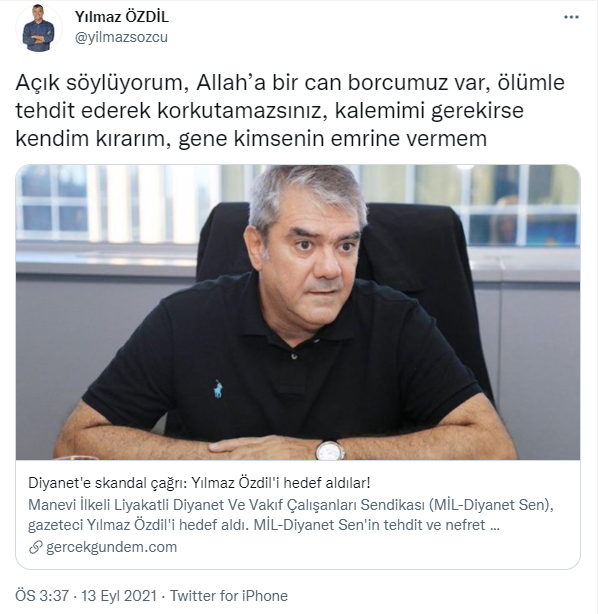This screenshot has width=599, height=614.
Task: Open the gercekgundem.com domain link
Action: tap(112, 547)
